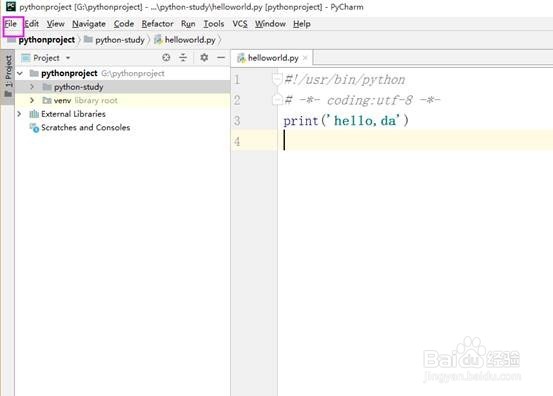Open the Navigate menu

click(x=89, y=24)
